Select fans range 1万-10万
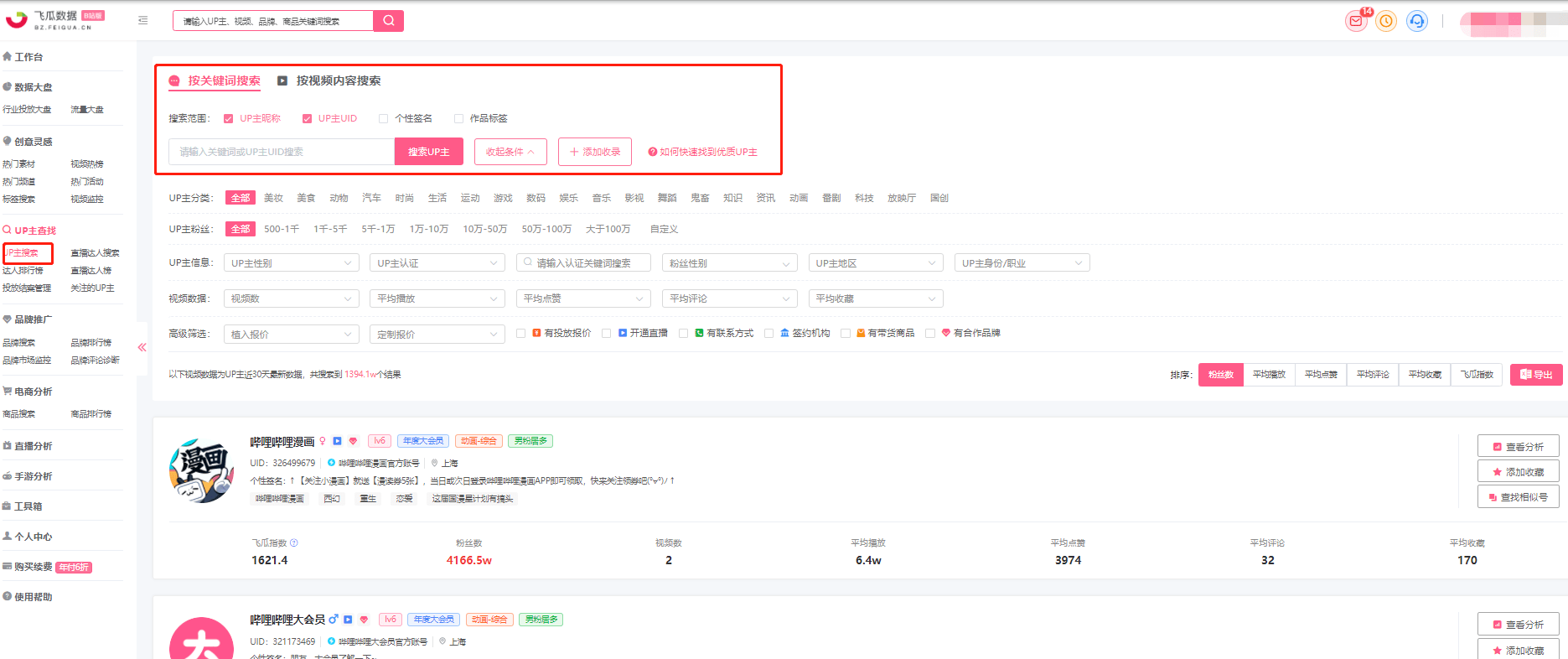 click(429, 229)
